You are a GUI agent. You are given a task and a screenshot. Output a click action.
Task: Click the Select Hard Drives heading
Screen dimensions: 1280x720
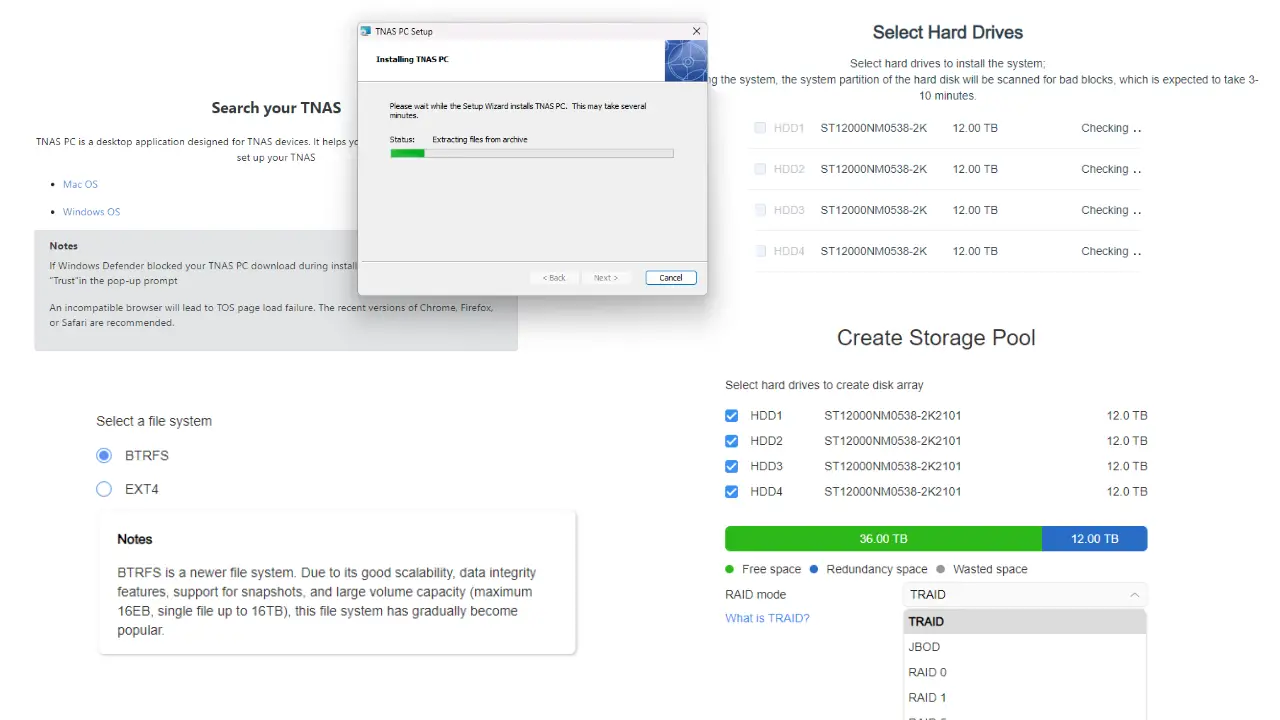(x=948, y=33)
